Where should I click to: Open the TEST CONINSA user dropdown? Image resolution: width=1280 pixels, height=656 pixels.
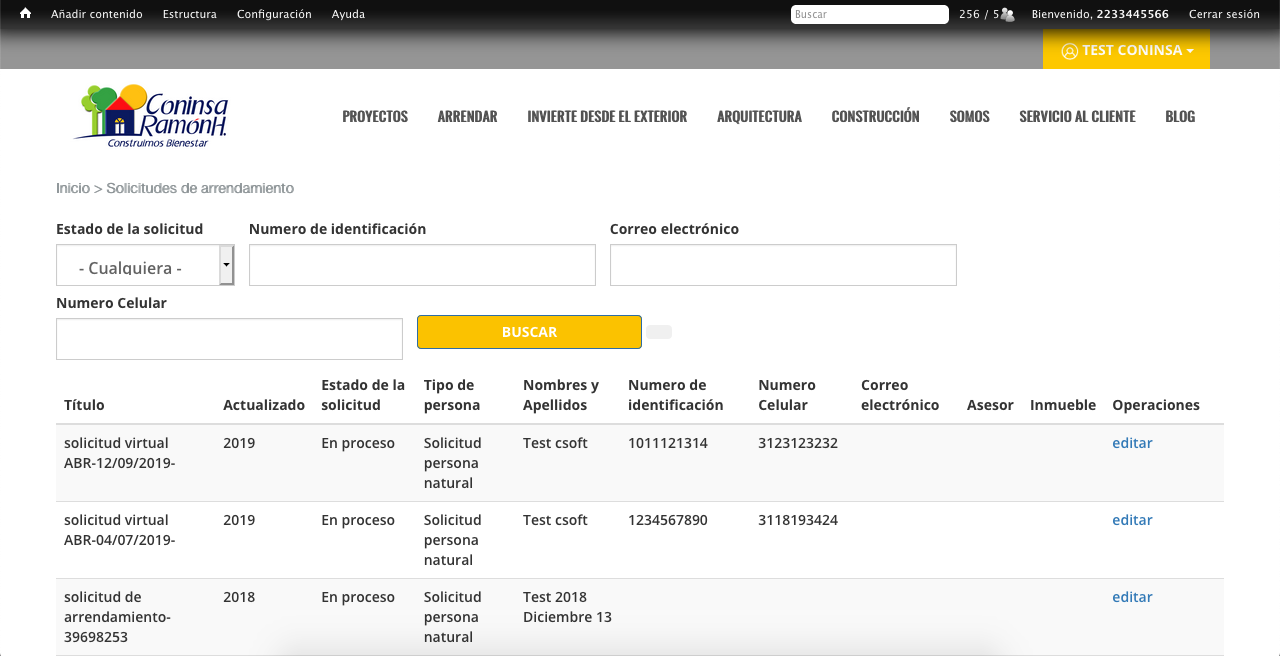(x=1126, y=50)
